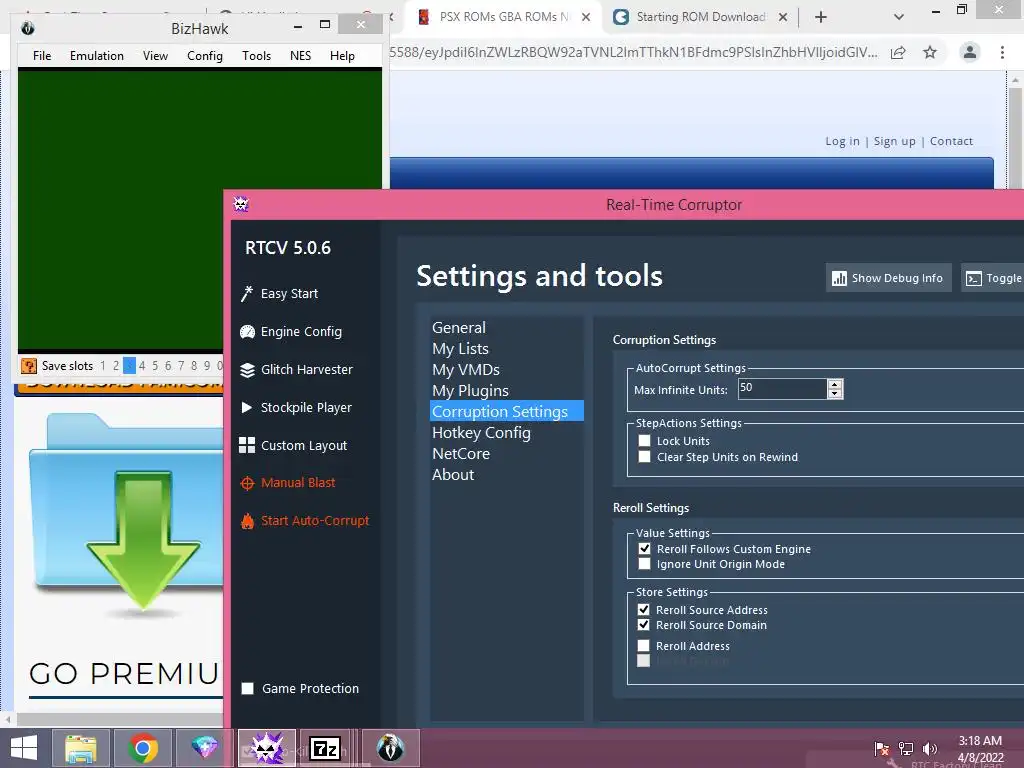Image resolution: width=1024 pixels, height=768 pixels.
Task: Open the BizHawk Tools menu
Action: click(x=257, y=56)
